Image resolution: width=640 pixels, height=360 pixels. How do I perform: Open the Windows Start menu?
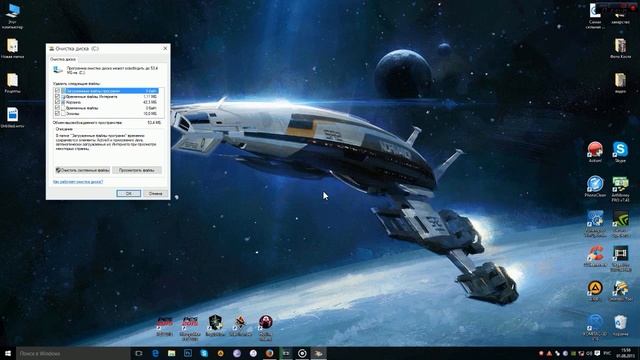pos(8,353)
